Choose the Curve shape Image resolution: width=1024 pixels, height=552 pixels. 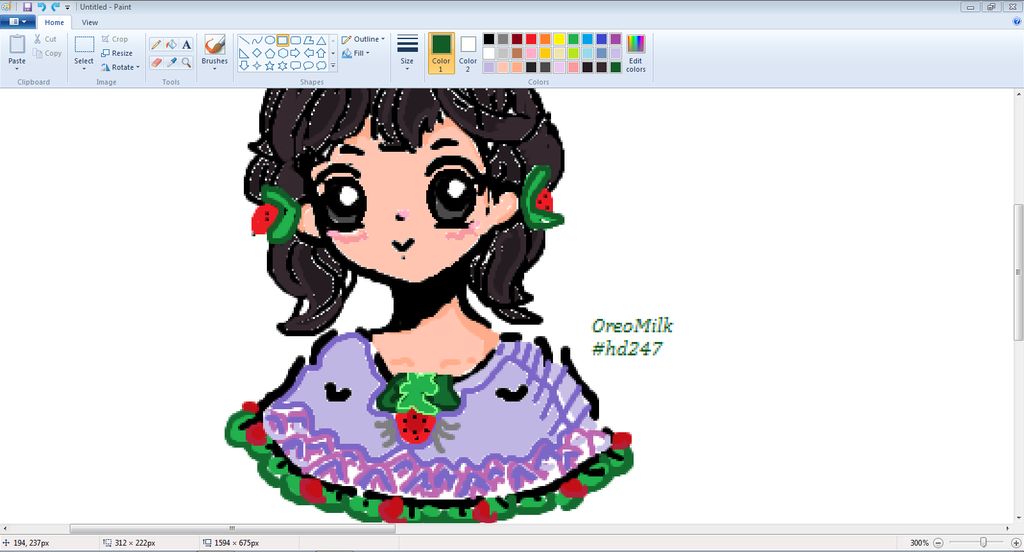(257, 41)
